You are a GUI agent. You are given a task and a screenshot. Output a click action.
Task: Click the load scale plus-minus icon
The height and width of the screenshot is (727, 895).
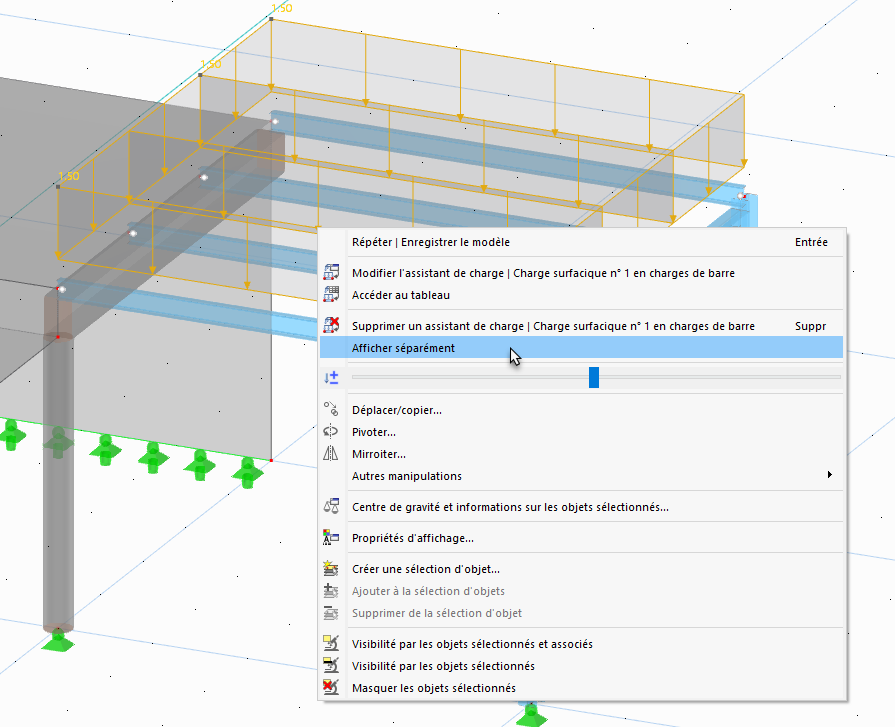tap(331, 377)
